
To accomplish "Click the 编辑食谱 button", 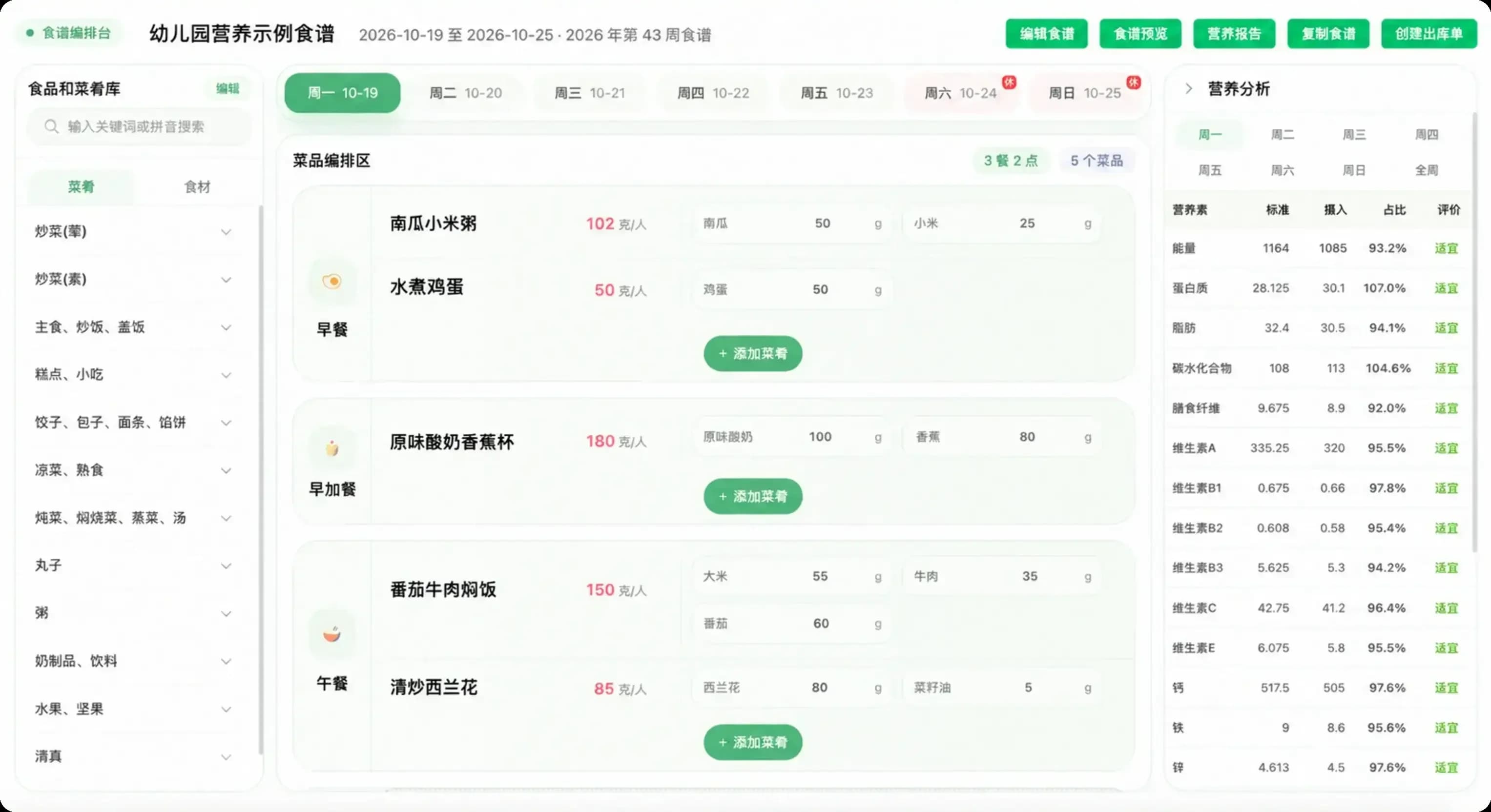I will pyautogui.click(x=1046, y=34).
